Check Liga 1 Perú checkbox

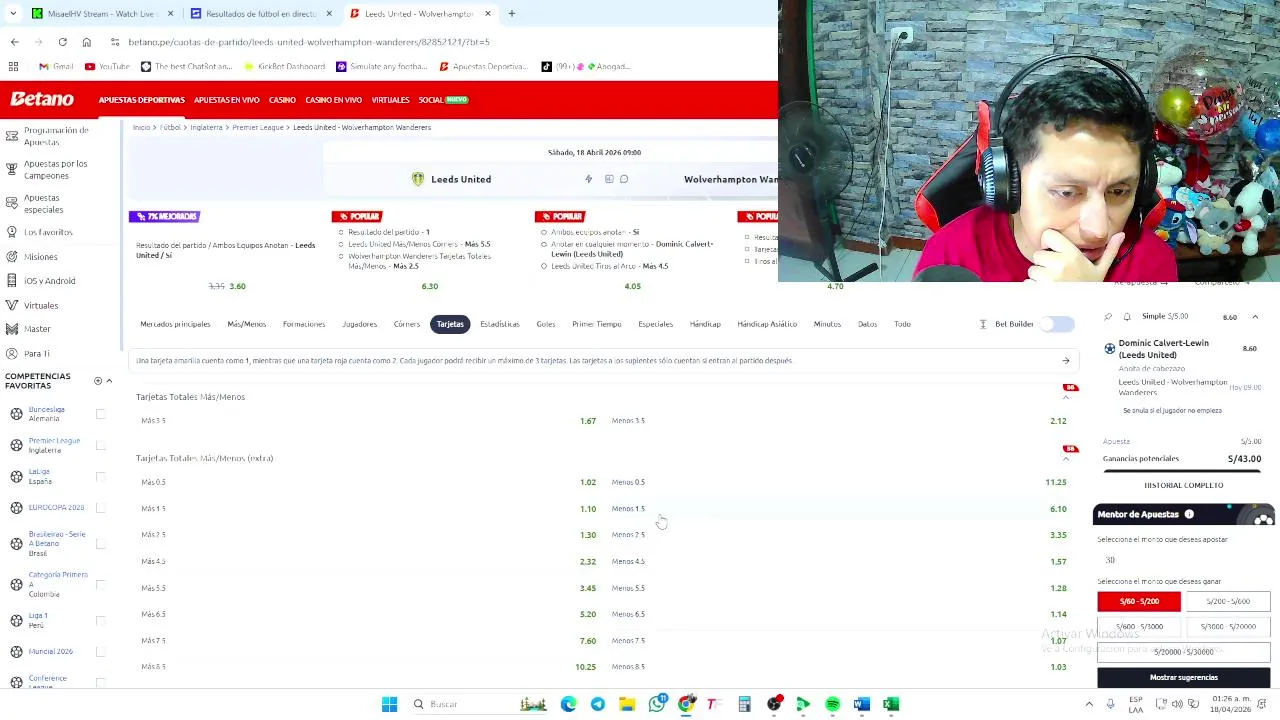tap(100, 620)
